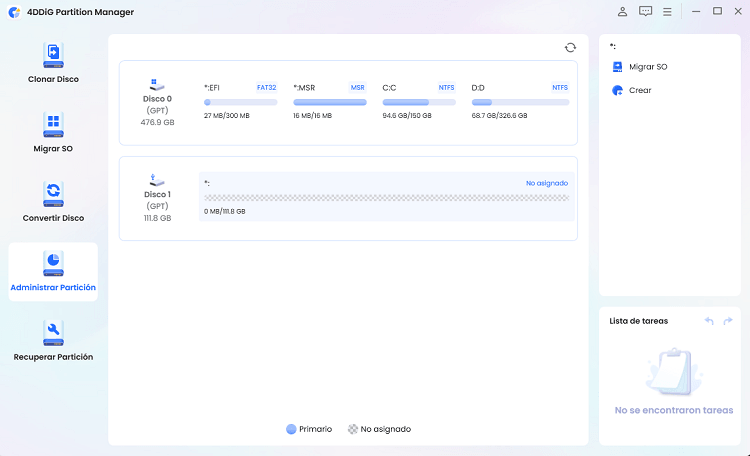Click Migrar SO in the right panel
750x456 pixels.
647,67
